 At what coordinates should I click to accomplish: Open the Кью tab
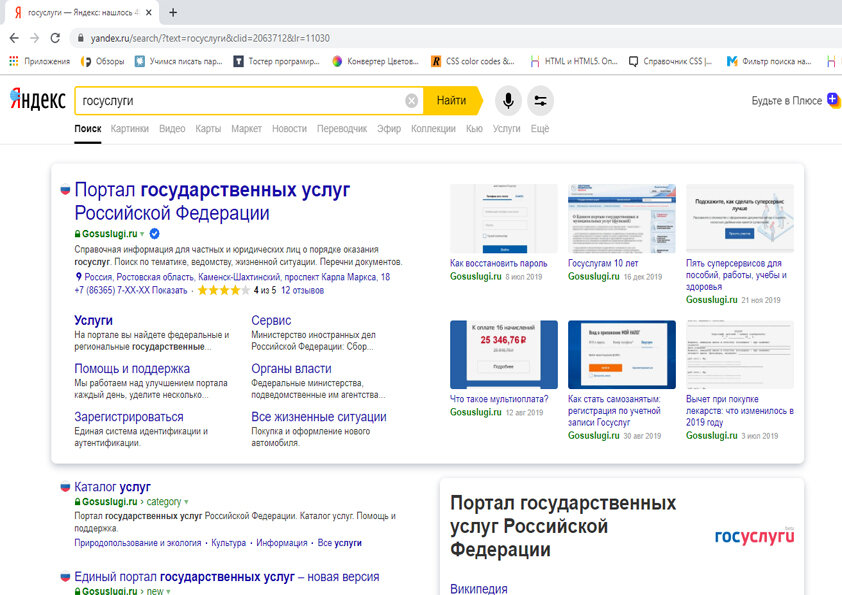[x=474, y=129]
